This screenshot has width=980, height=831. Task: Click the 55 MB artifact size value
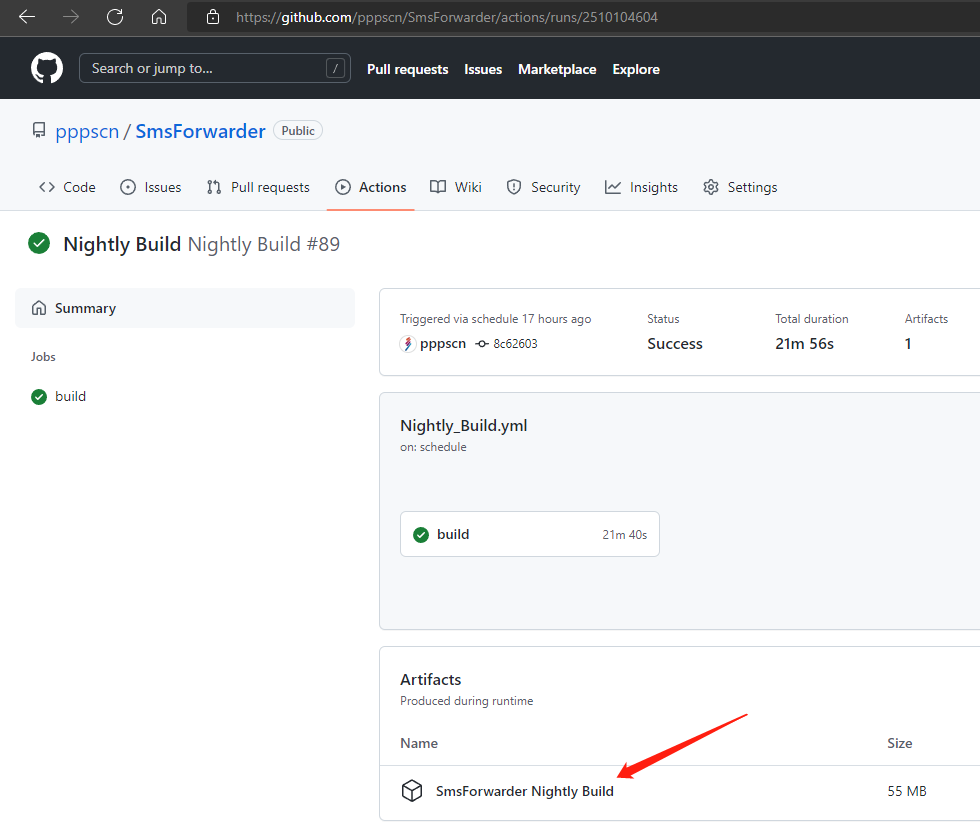[x=907, y=791]
